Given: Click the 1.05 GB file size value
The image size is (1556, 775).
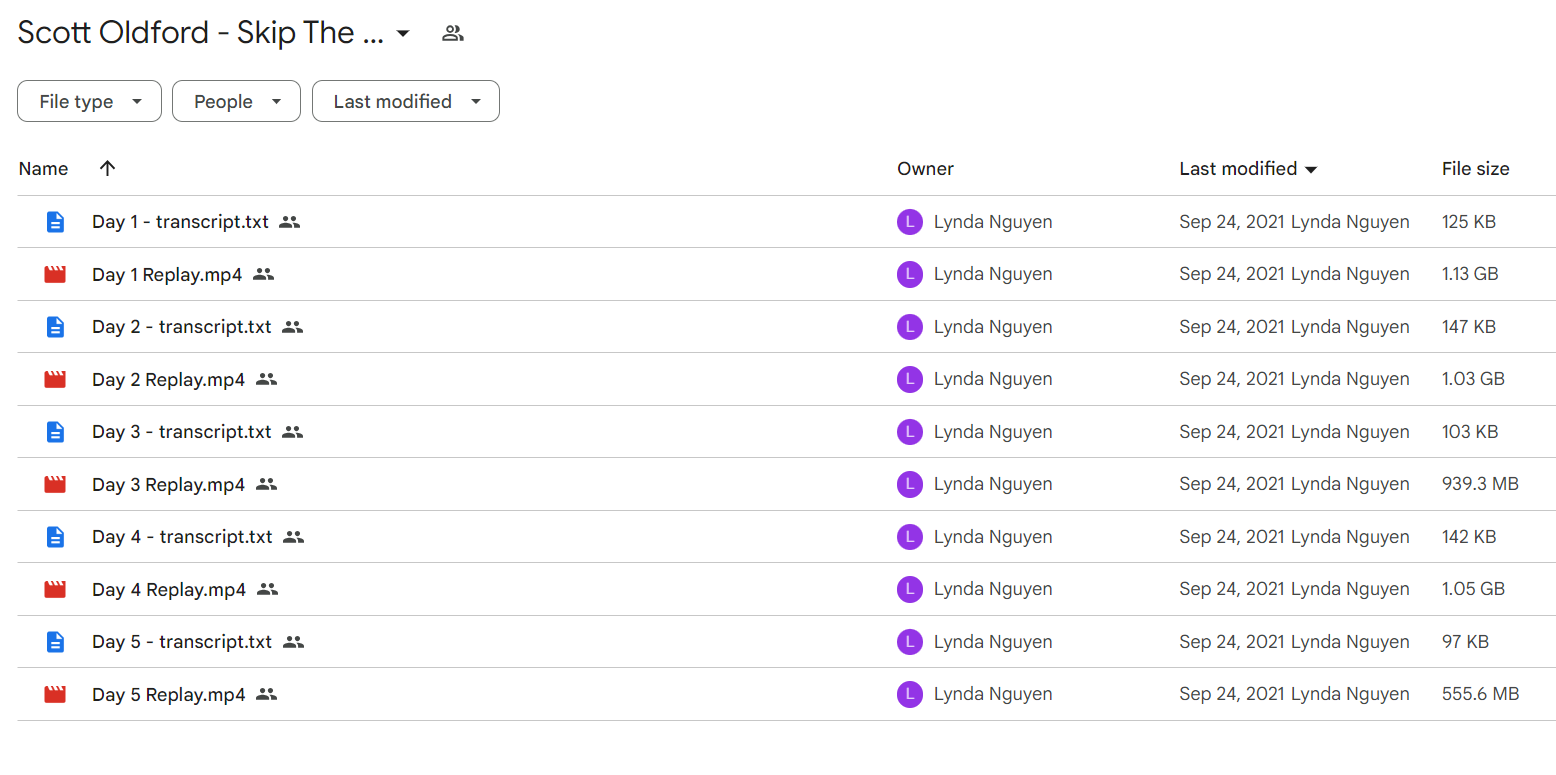Looking at the screenshot, I should pyautogui.click(x=1473, y=589).
